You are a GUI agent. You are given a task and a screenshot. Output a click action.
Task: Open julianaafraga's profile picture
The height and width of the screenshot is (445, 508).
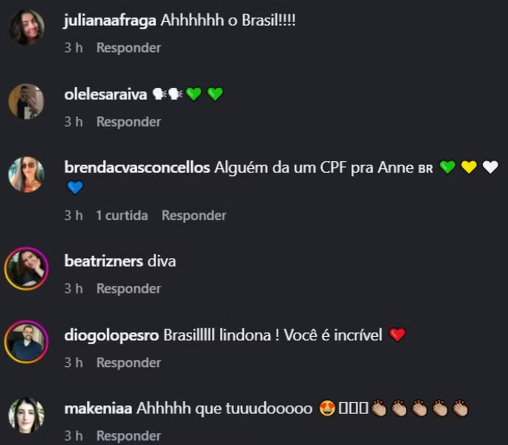coord(27,27)
